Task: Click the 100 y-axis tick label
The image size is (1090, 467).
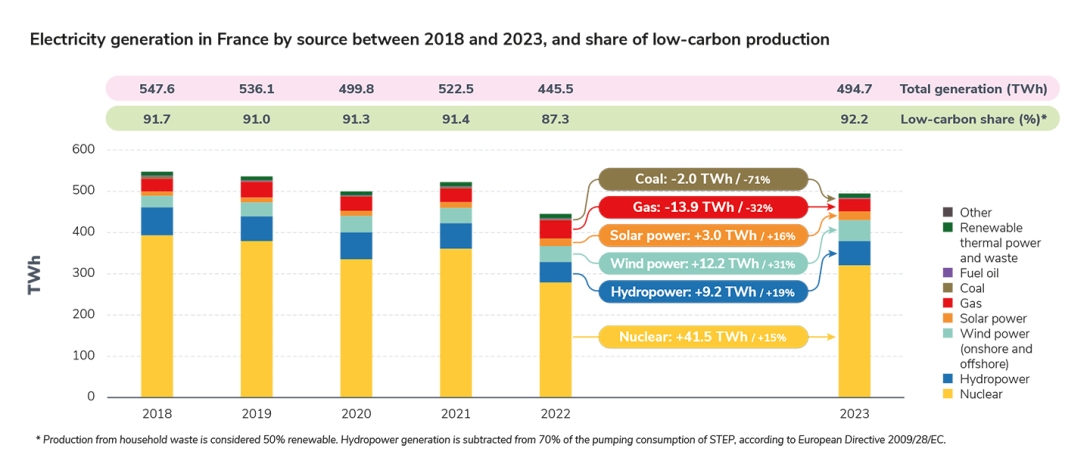Action: pos(84,356)
